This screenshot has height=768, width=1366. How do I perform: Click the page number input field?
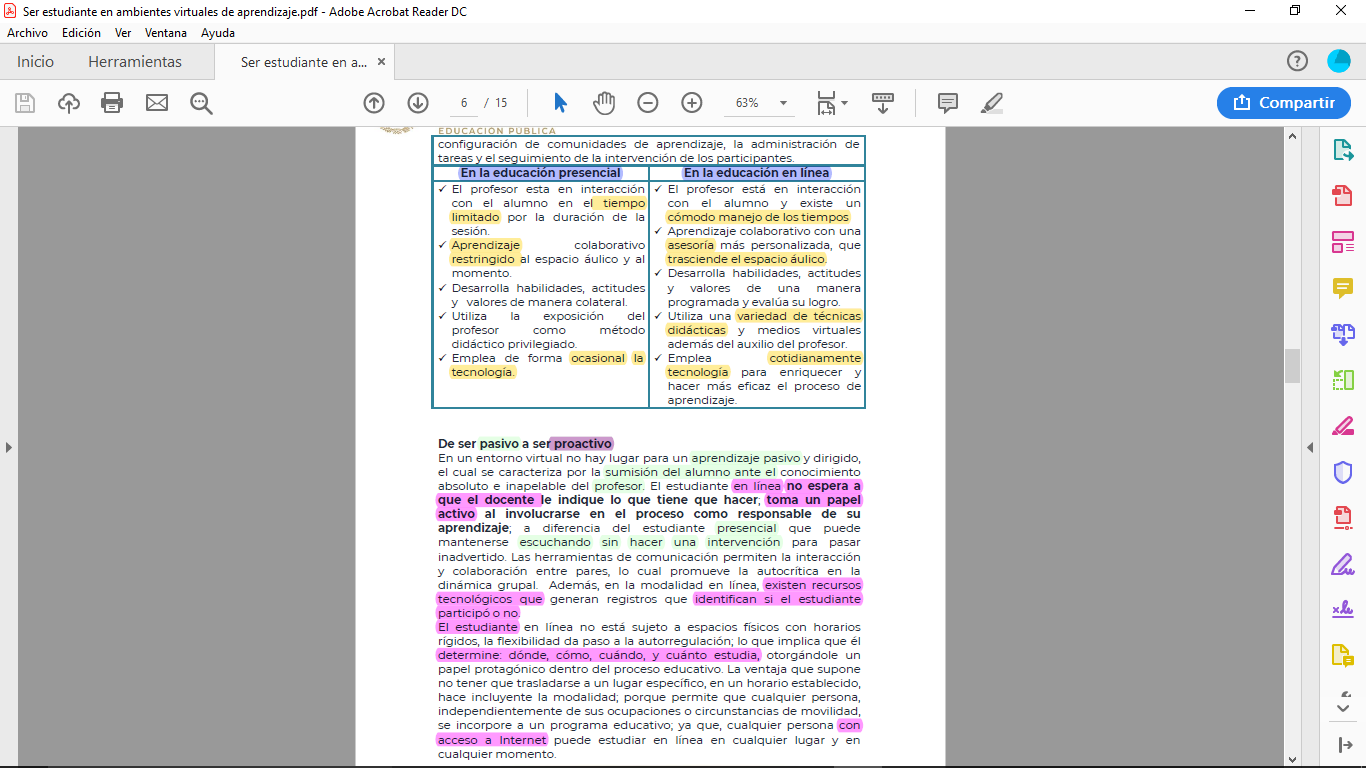pos(464,103)
